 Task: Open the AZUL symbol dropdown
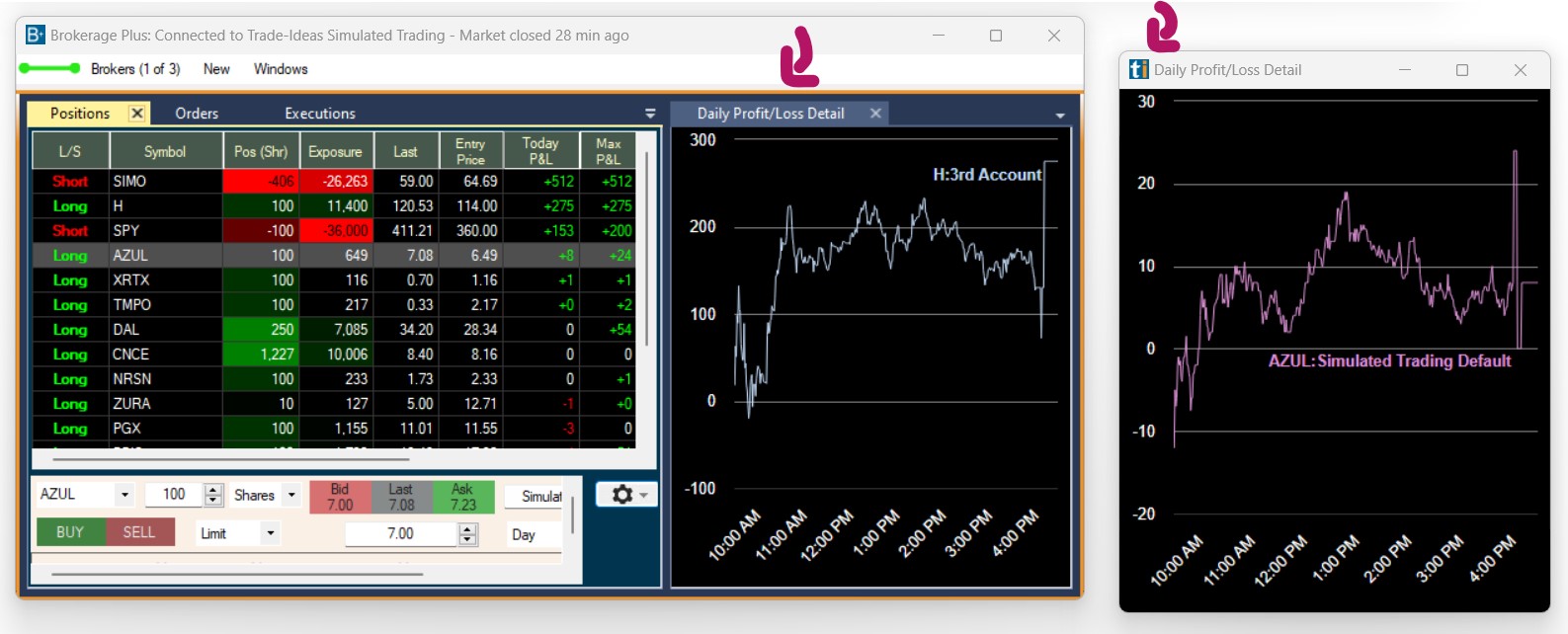124,495
